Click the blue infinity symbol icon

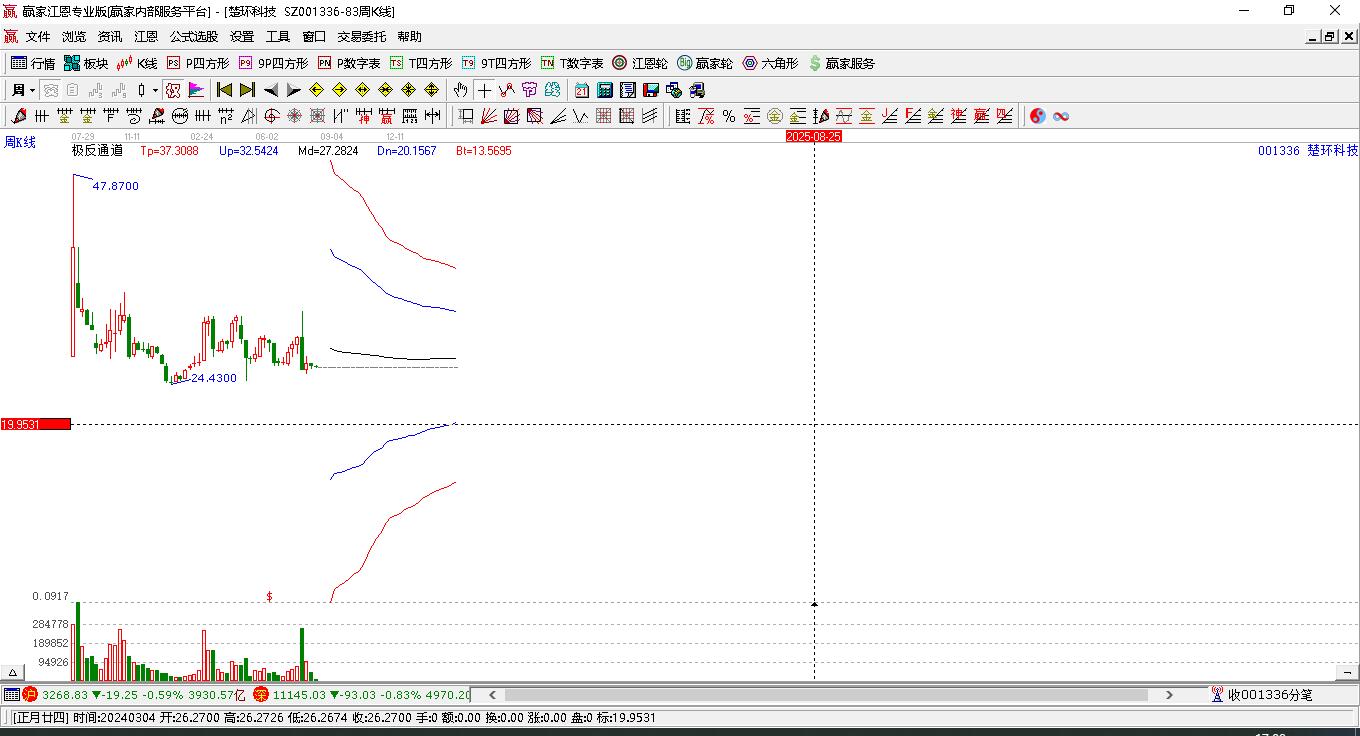[x=1061, y=116]
